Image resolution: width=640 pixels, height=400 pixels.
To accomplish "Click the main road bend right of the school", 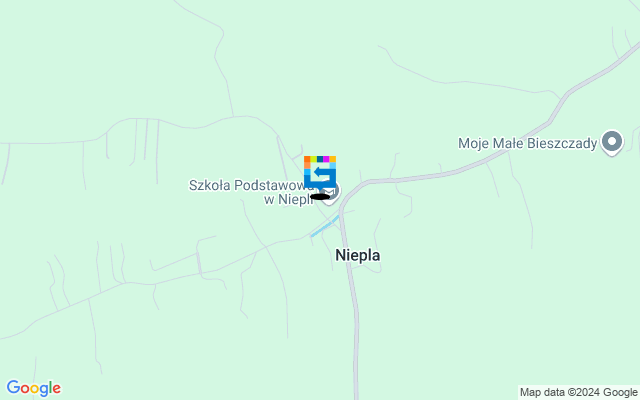I will point(352,190).
